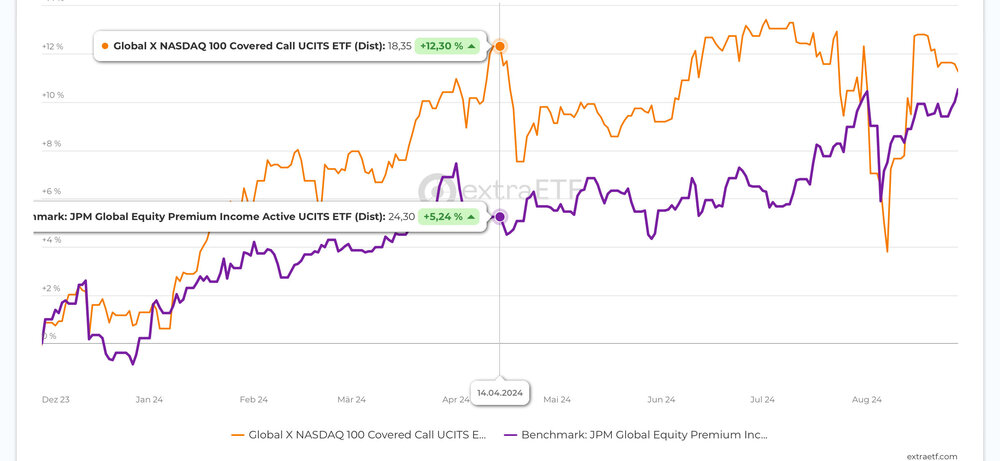Click the up-arrow beside +5,24 %
The image size is (1000, 461).
(471, 216)
